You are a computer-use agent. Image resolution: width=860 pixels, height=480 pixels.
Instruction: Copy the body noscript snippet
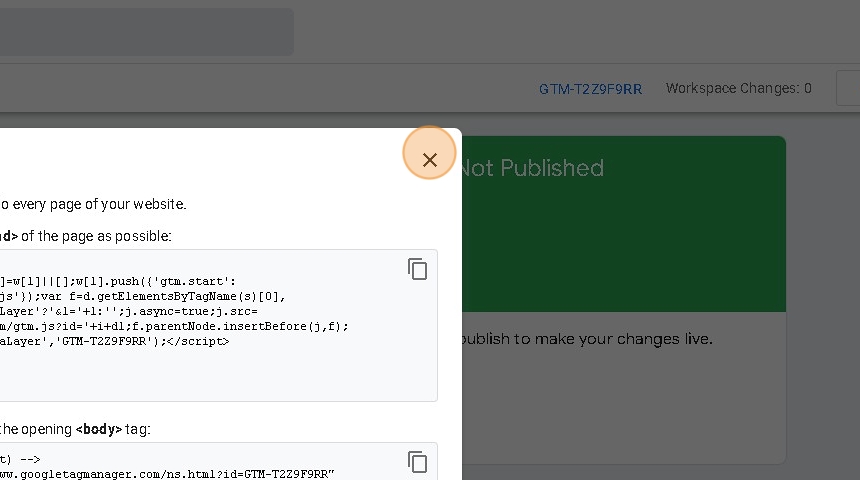[417, 462]
